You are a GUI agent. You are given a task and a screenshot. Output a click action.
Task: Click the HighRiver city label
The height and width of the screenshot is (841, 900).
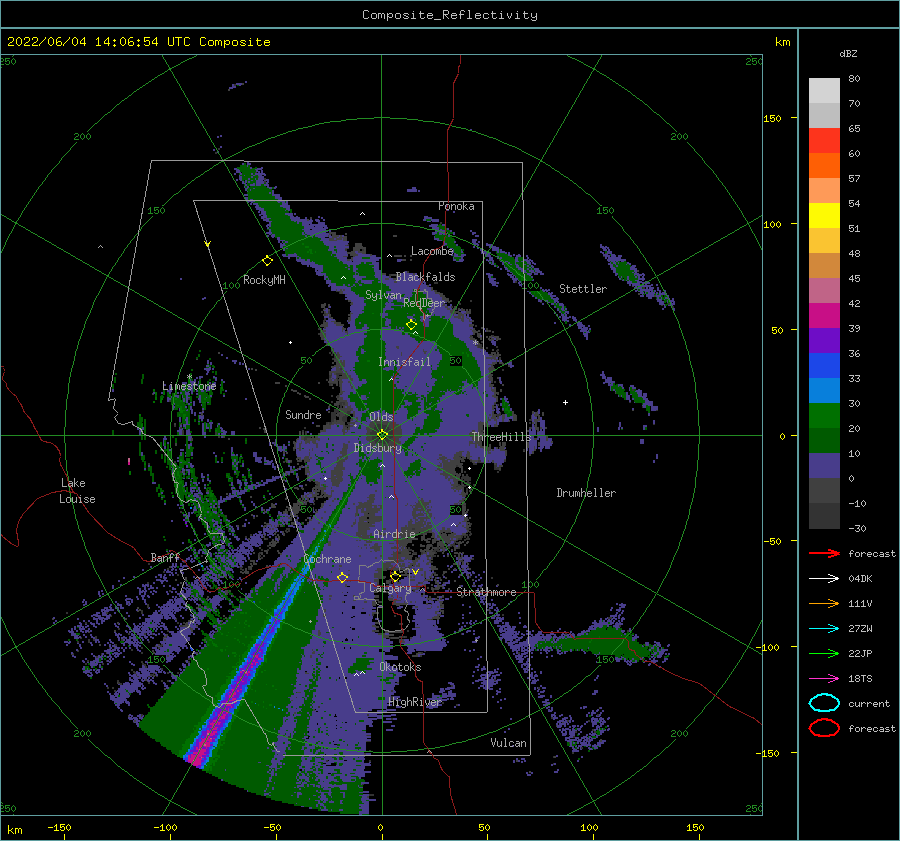coord(415,702)
